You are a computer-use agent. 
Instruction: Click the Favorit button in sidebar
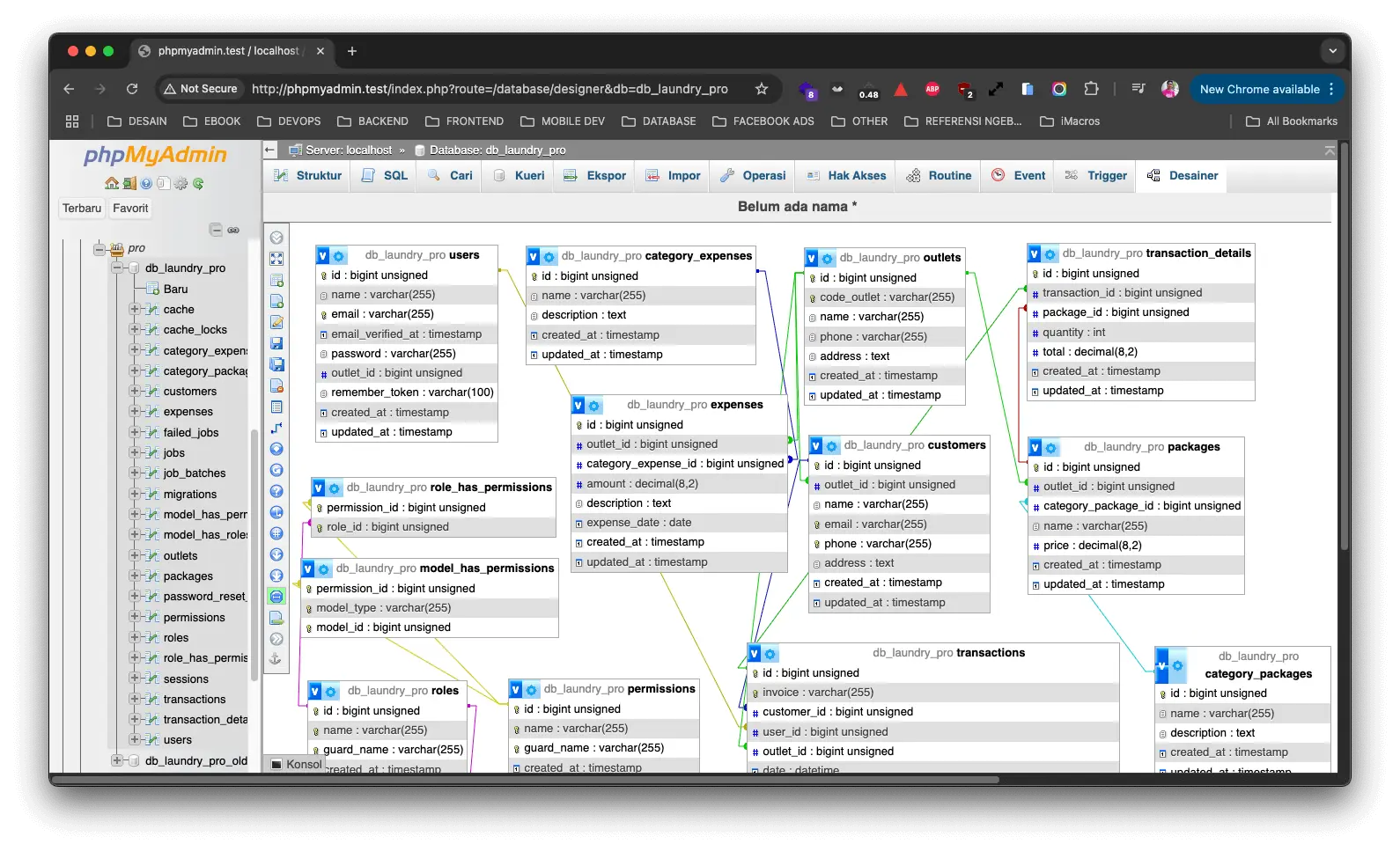click(x=130, y=209)
